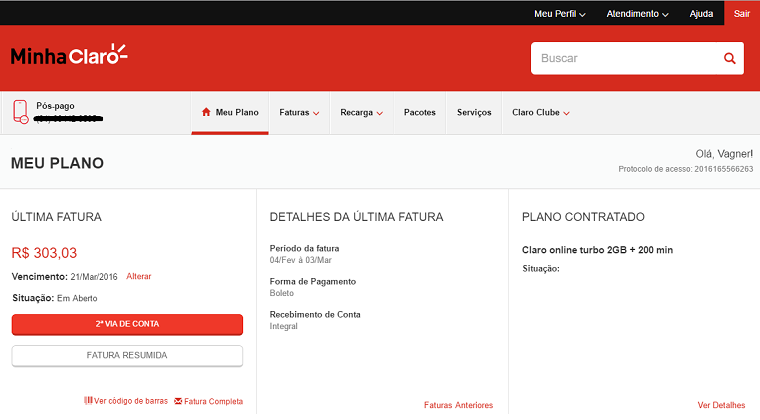Screen dimensions: 760x420
Task: Click the home icon in Meu Plano tab
Action: click(x=206, y=112)
